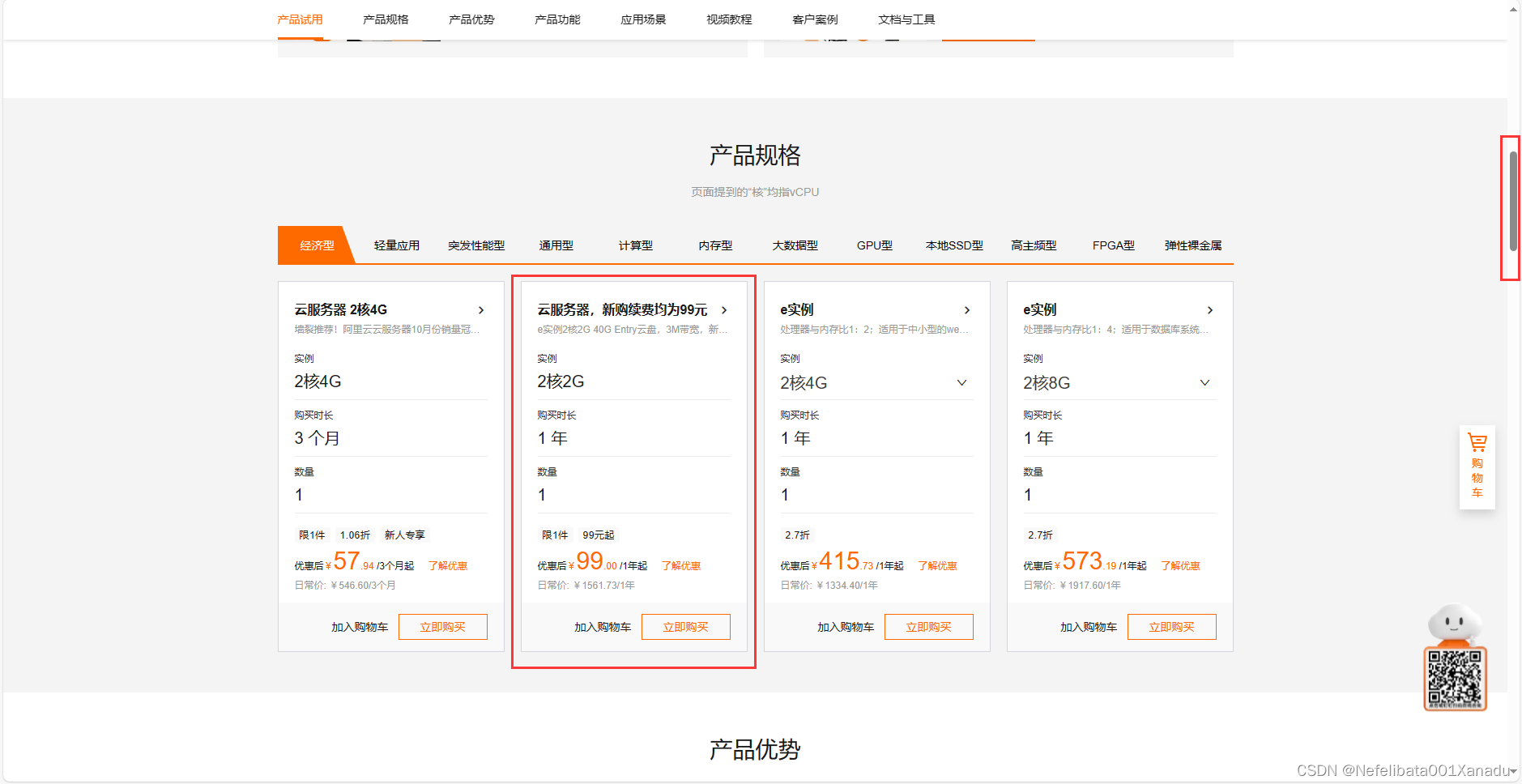
Task: Select the 本地SSD型 spec tab
Action: 954,245
